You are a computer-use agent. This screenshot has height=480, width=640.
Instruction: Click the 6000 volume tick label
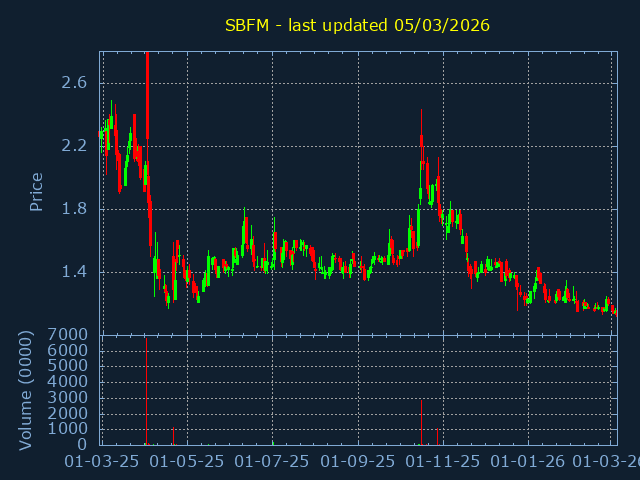(69, 351)
